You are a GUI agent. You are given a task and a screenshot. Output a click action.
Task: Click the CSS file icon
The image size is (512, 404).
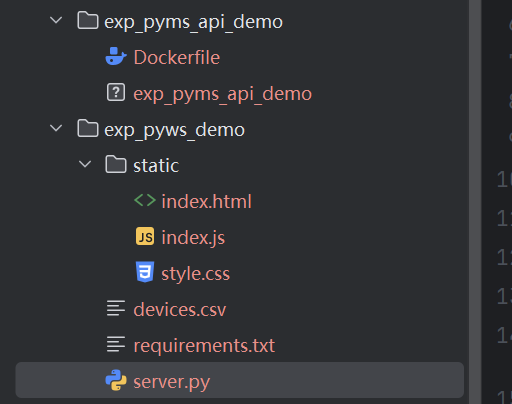145,272
